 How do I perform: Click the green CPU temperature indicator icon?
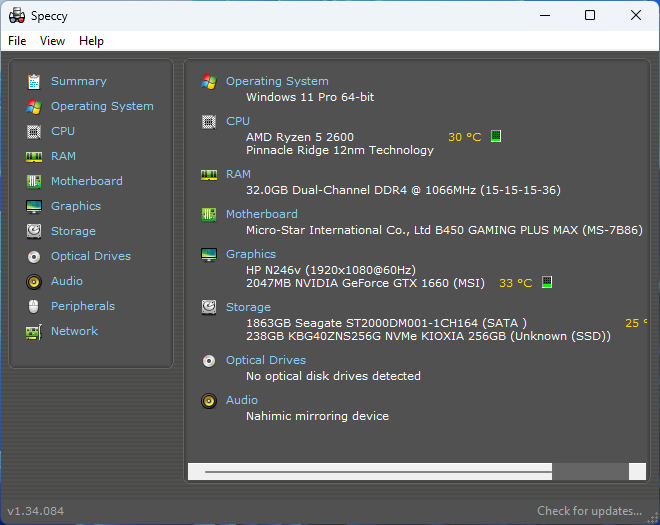tap(496, 136)
